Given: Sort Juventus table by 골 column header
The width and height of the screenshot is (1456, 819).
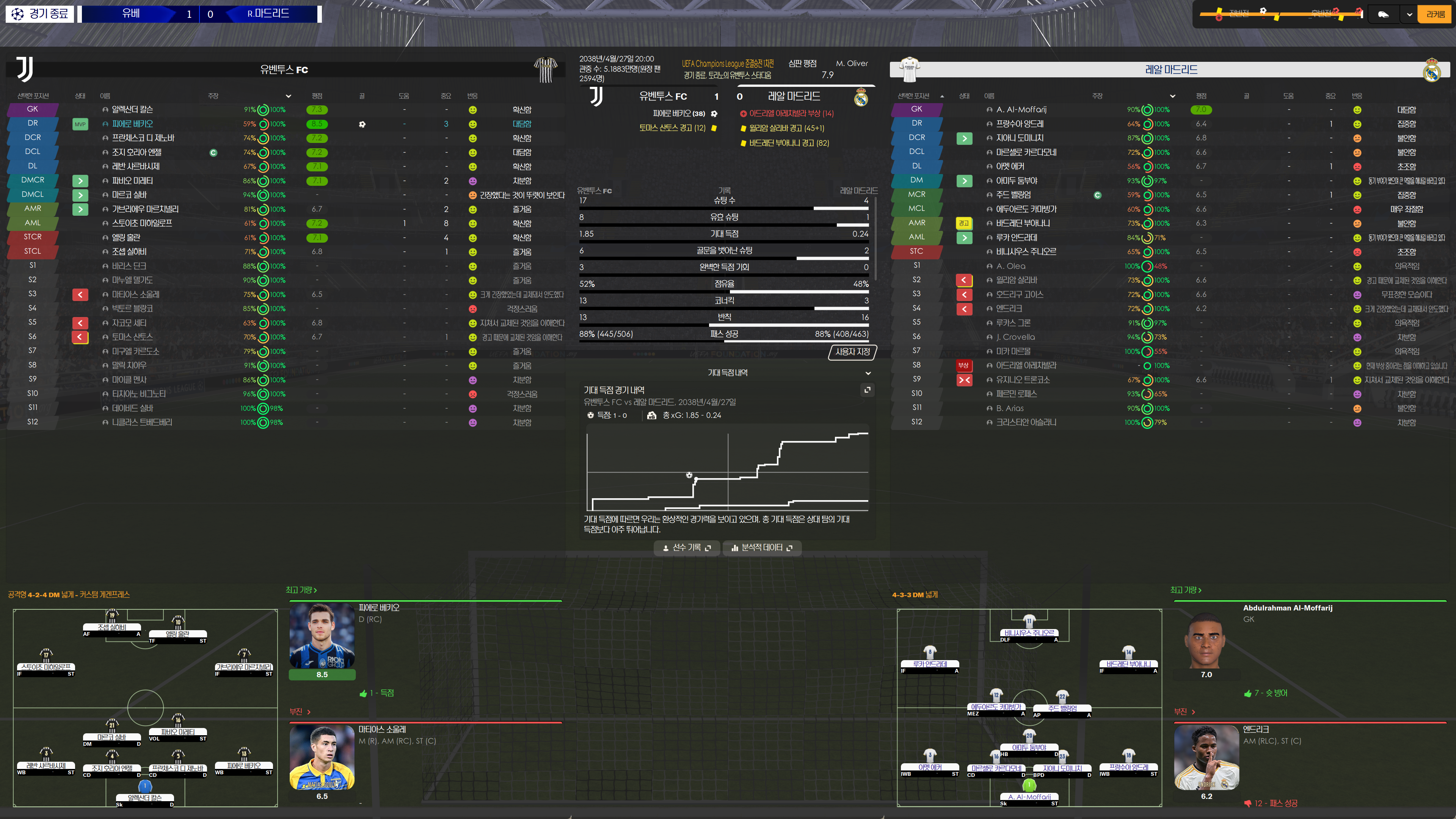Looking at the screenshot, I should coord(362,96).
